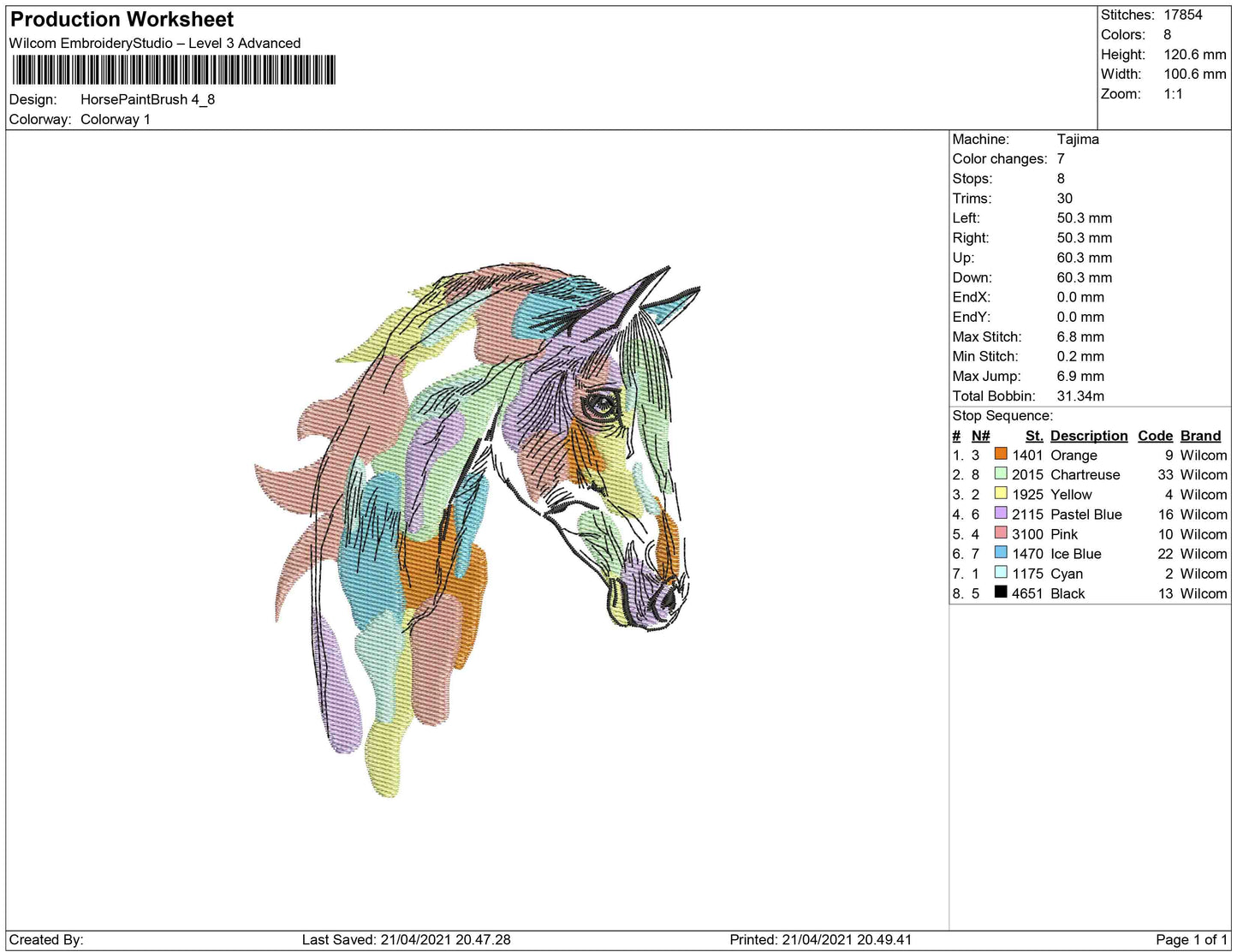Select the Chartreuse 2015 thread swatch

1000,474
